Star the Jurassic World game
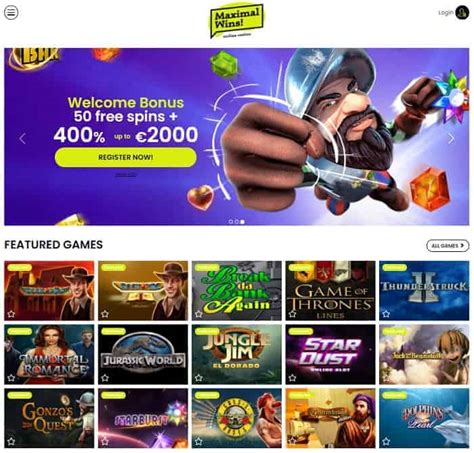 105,378
